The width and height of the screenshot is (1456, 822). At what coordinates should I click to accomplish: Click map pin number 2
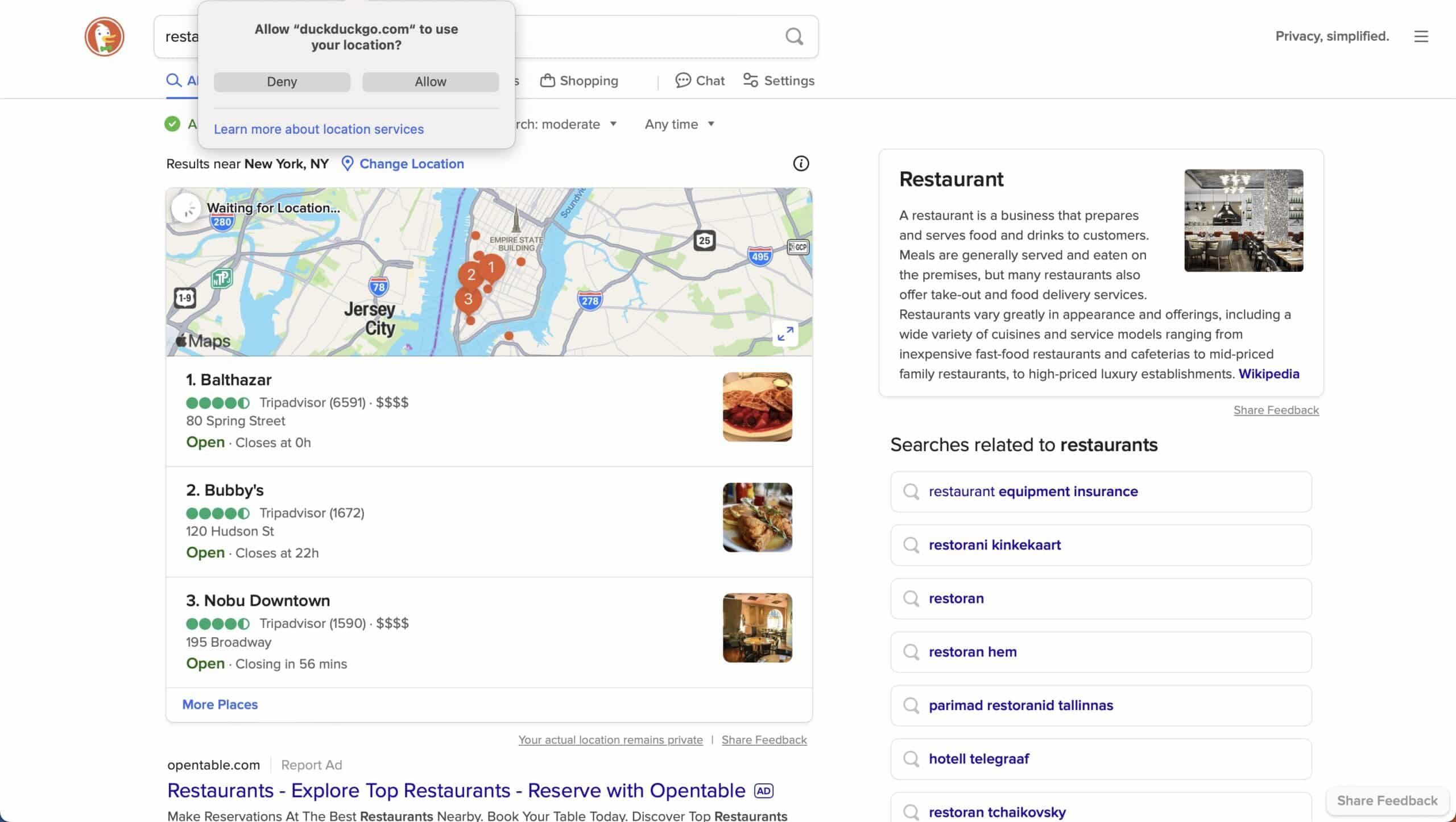click(471, 275)
